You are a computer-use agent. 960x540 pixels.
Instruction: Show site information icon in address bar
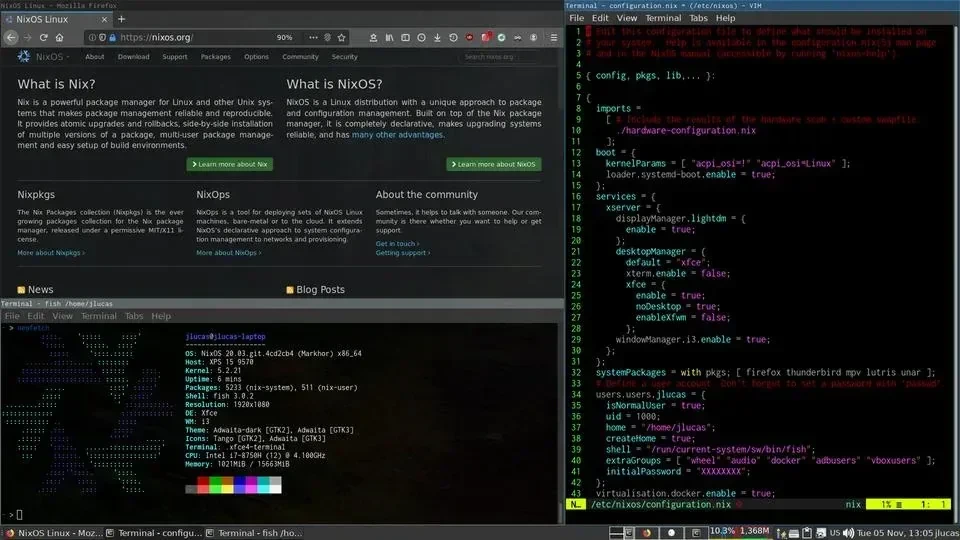[92, 37]
